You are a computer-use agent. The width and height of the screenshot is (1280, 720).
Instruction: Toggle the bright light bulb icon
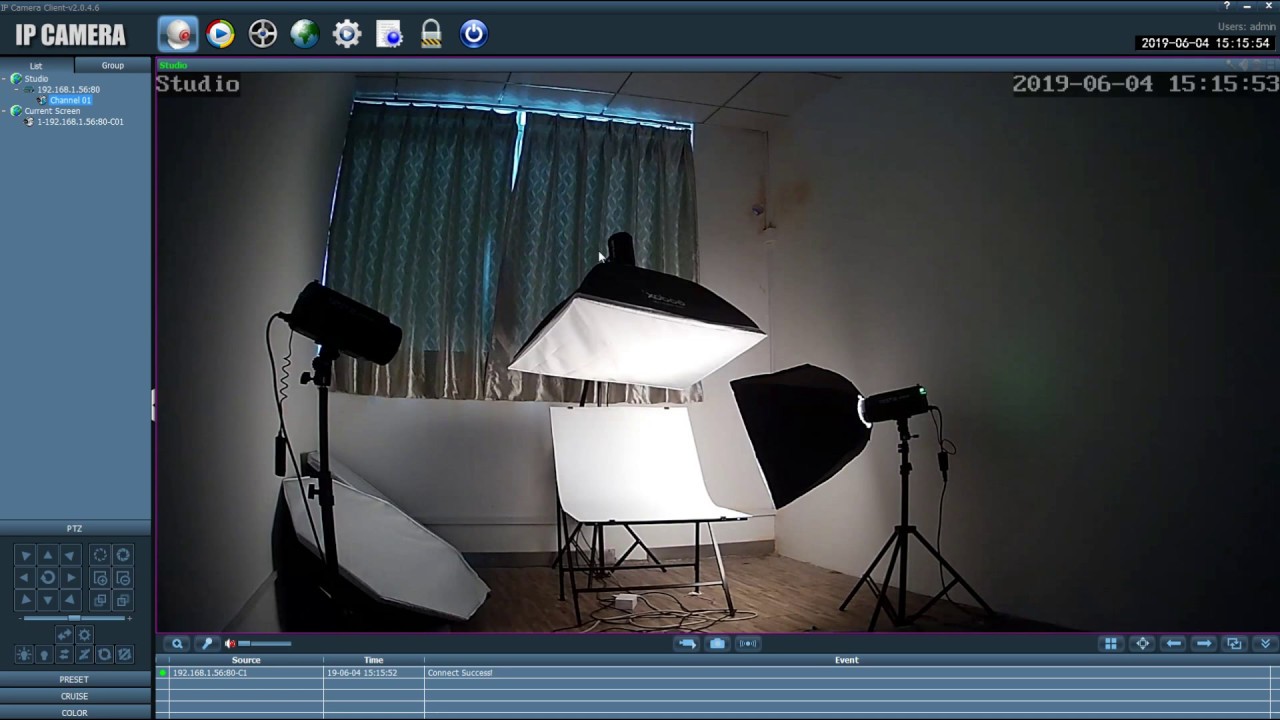pyautogui.click(x=24, y=654)
